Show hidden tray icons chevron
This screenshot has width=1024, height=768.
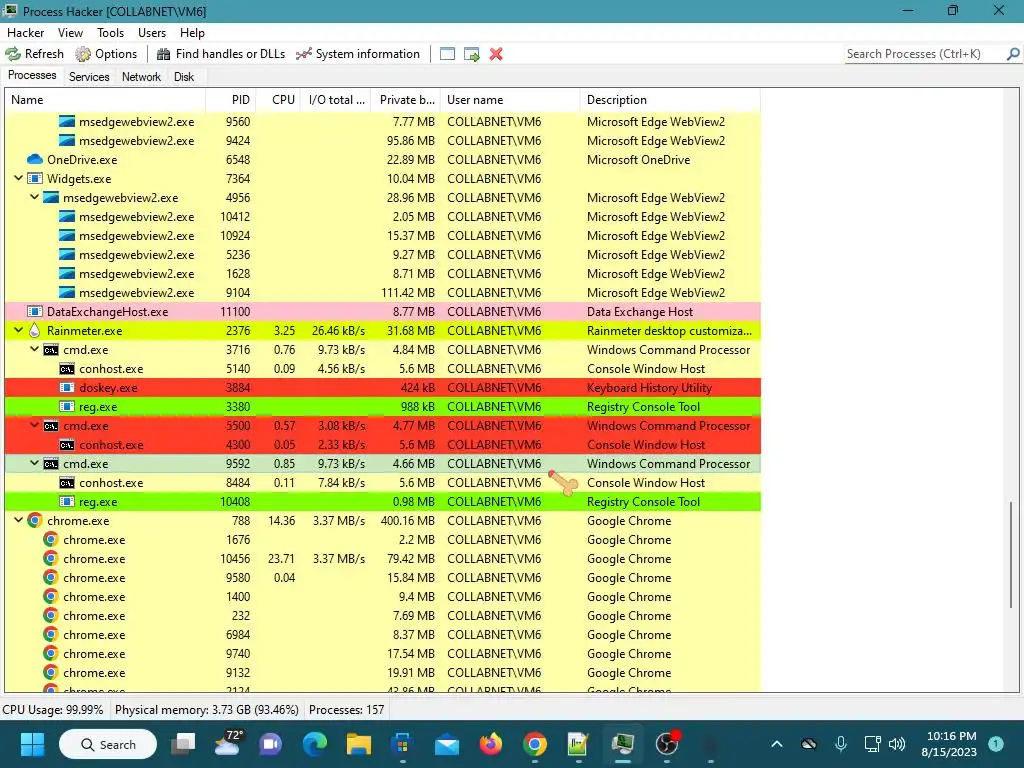tap(776, 744)
